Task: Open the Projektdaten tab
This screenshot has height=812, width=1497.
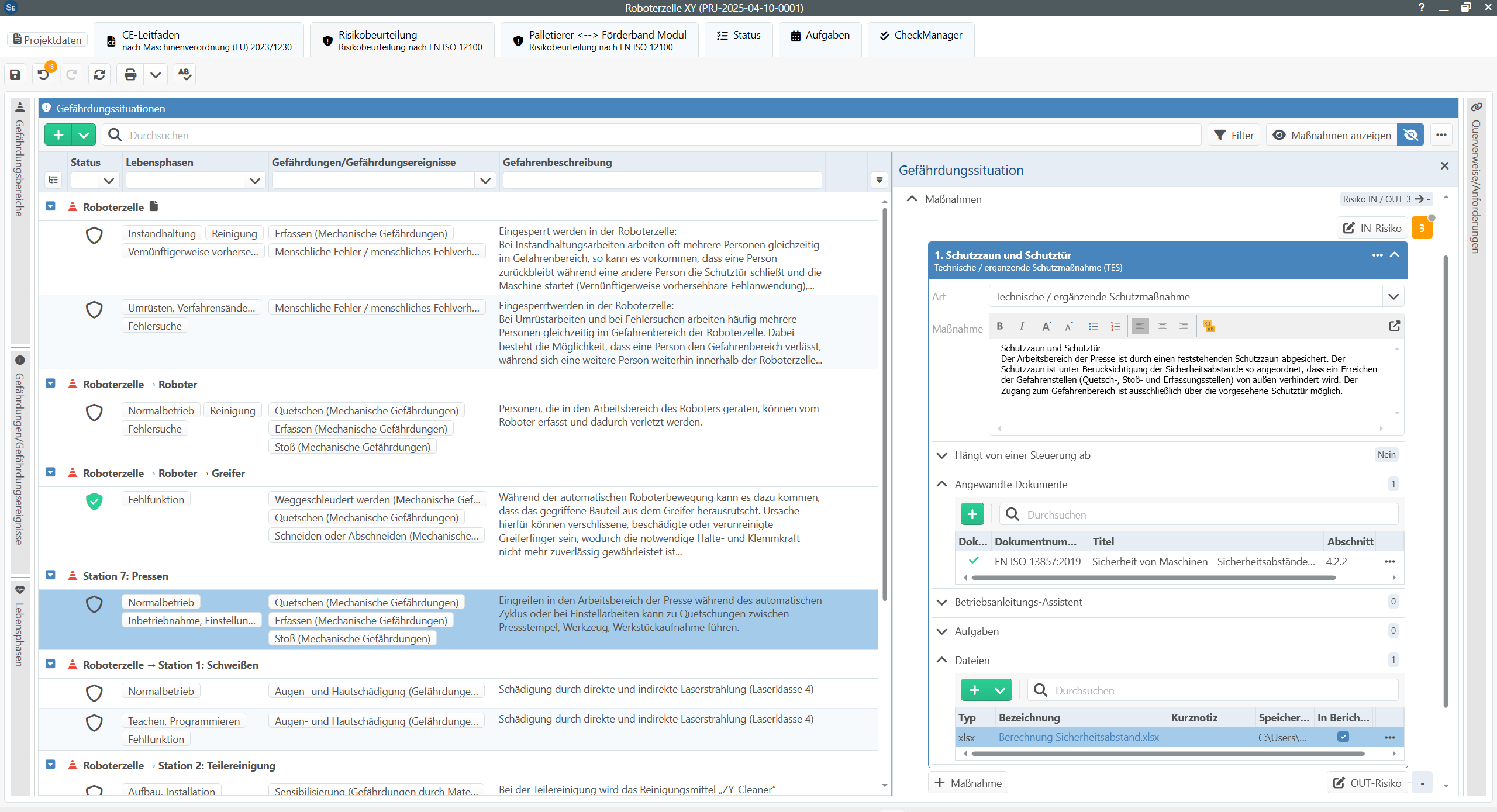Action: (47, 40)
